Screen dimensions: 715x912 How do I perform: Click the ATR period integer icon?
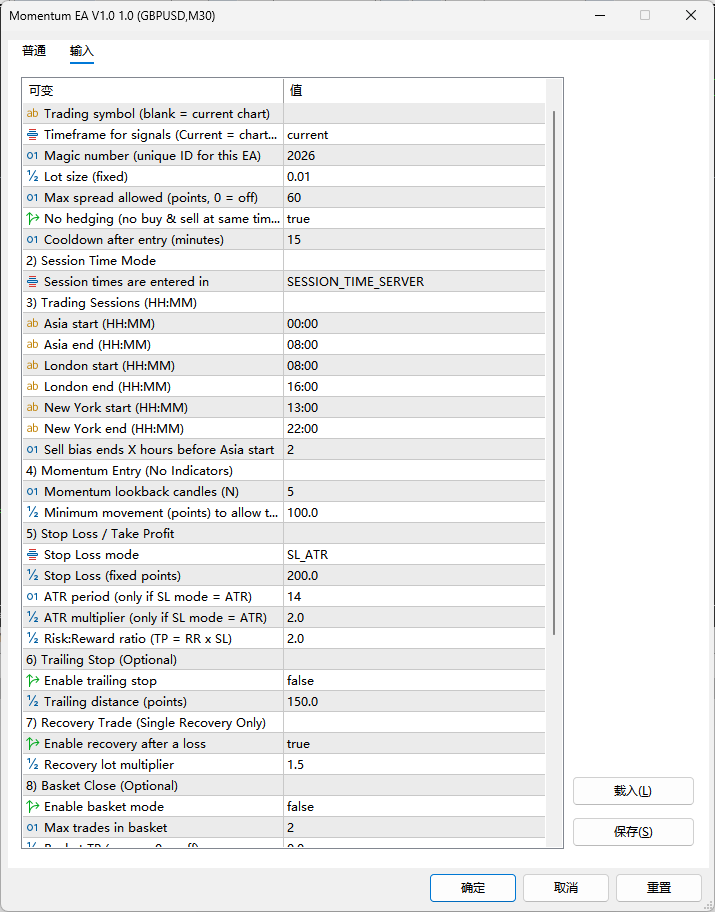tap(32, 597)
